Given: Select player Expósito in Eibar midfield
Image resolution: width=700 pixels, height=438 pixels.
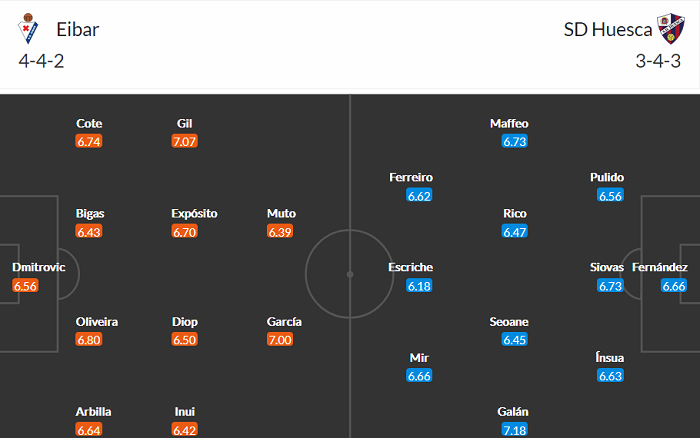Looking at the screenshot, I should (x=194, y=214).
